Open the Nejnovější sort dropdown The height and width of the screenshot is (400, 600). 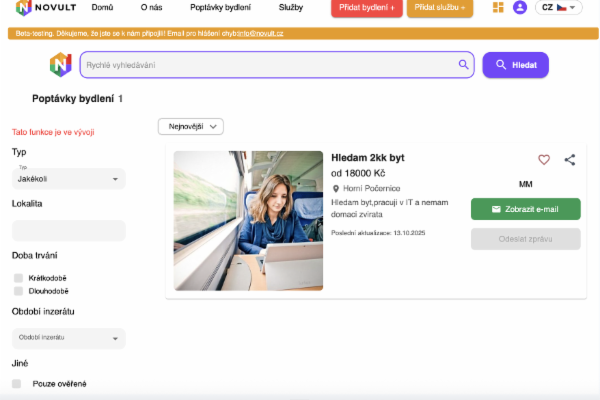(x=190, y=126)
